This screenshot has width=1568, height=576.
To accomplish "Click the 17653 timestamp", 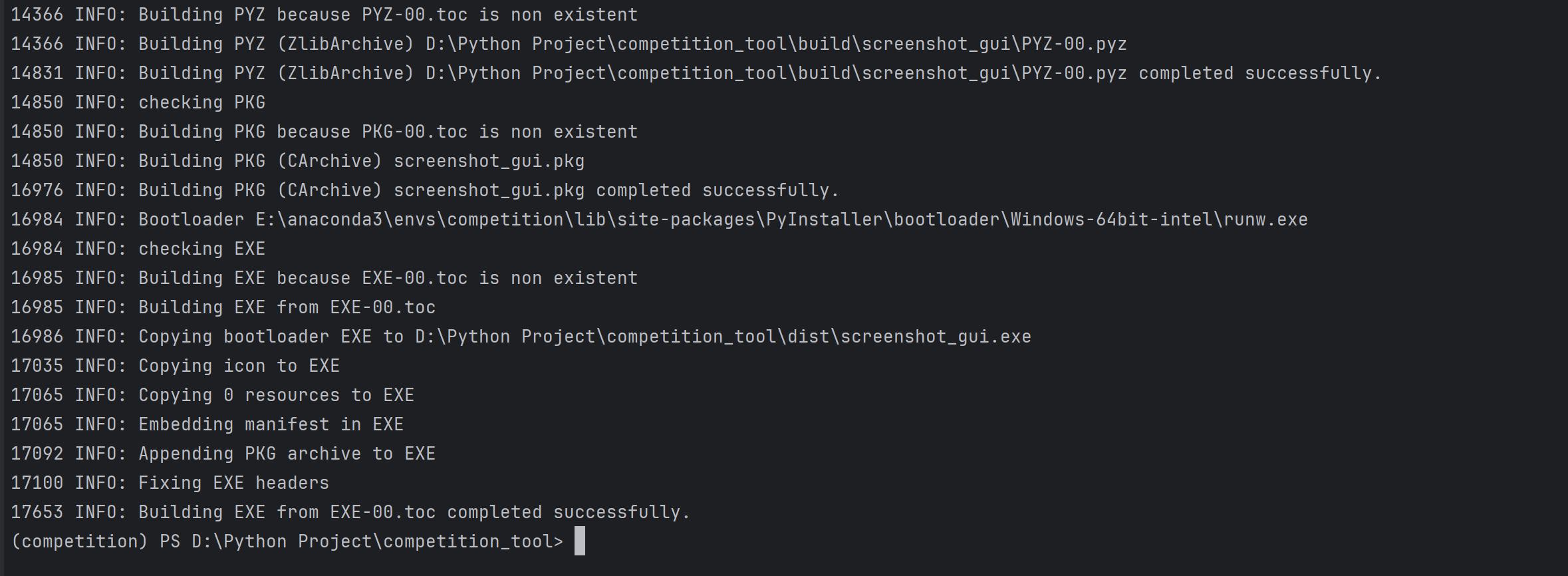I will [37, 512].
